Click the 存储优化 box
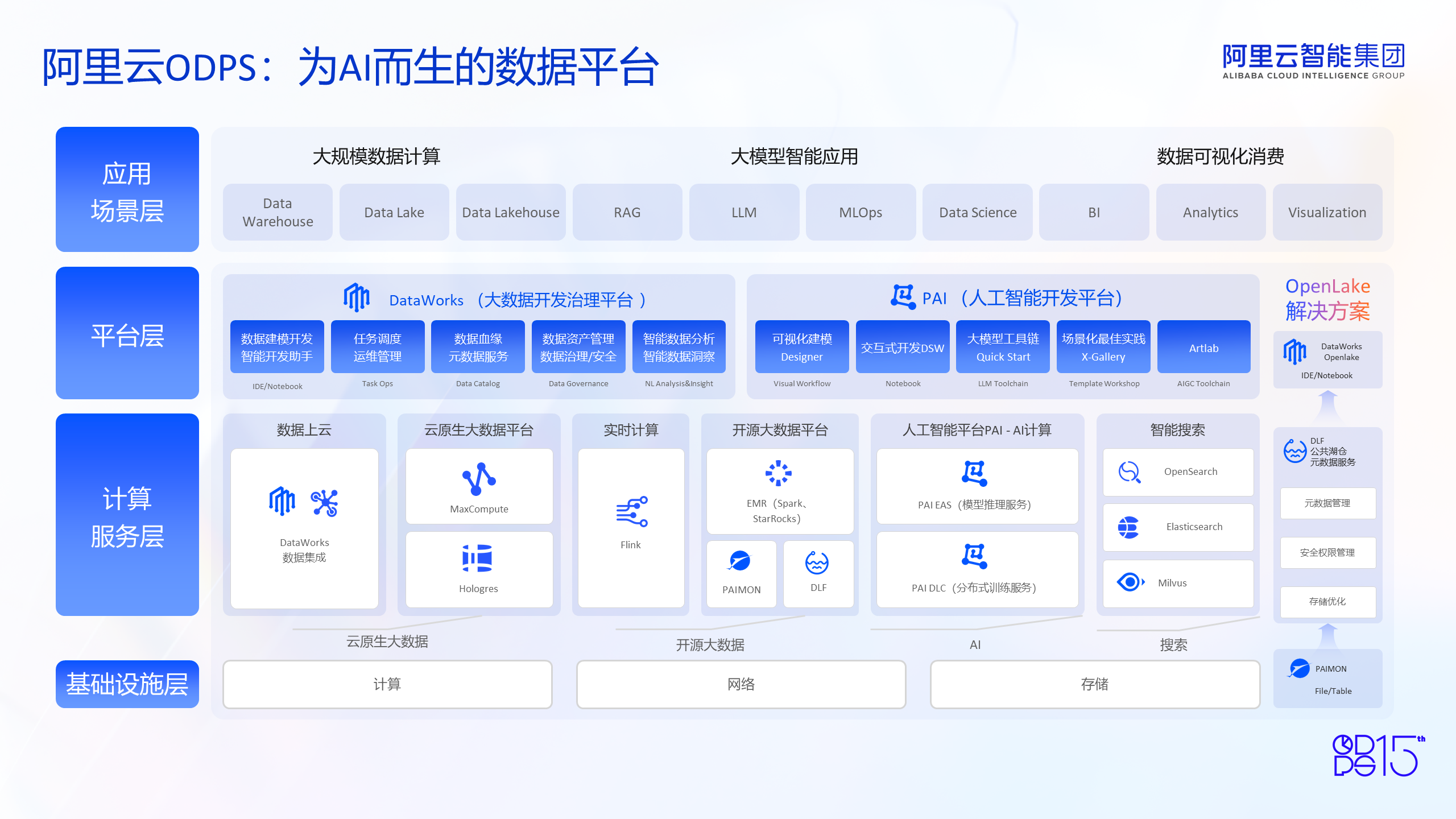The image size is (1456, 819). pos(1328,602)
